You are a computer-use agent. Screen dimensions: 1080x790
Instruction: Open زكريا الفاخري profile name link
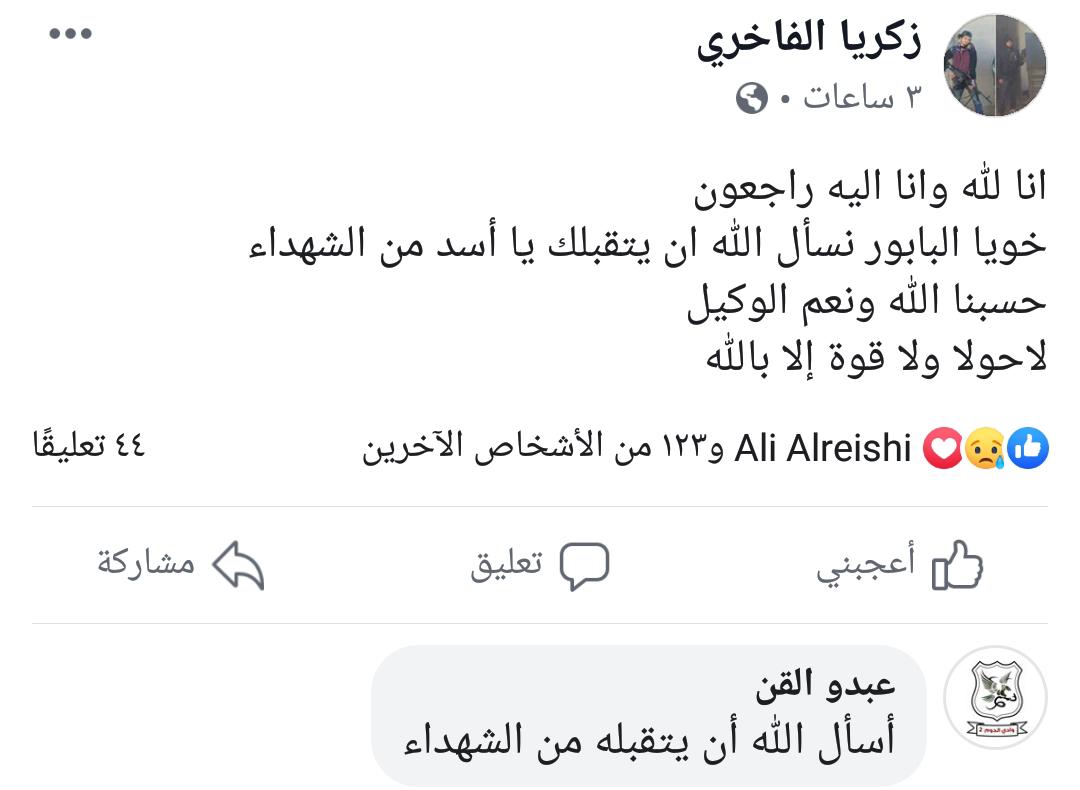coord(809,40)
